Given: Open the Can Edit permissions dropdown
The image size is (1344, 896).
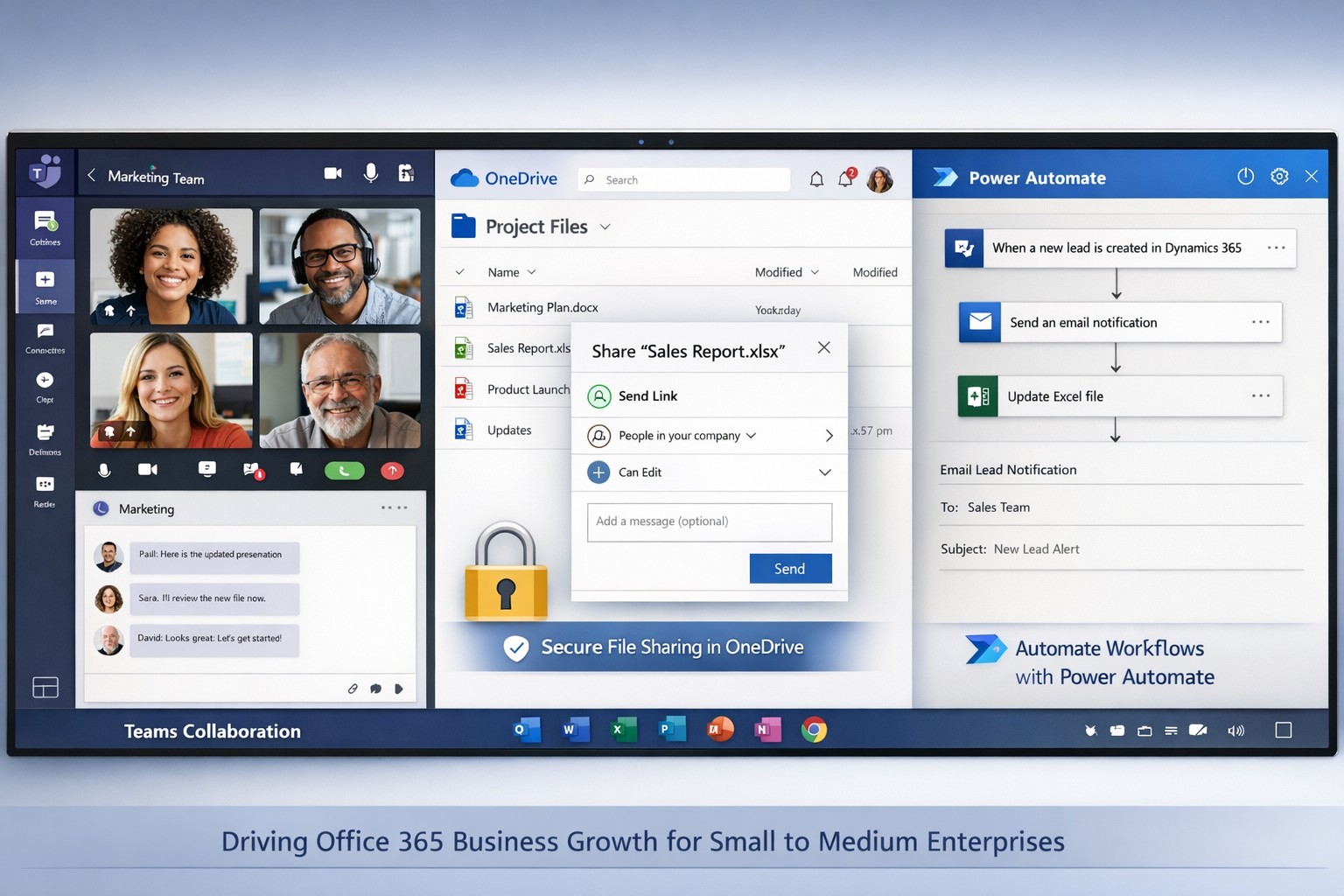Looking at the screenshot, I should coord(824,472).
